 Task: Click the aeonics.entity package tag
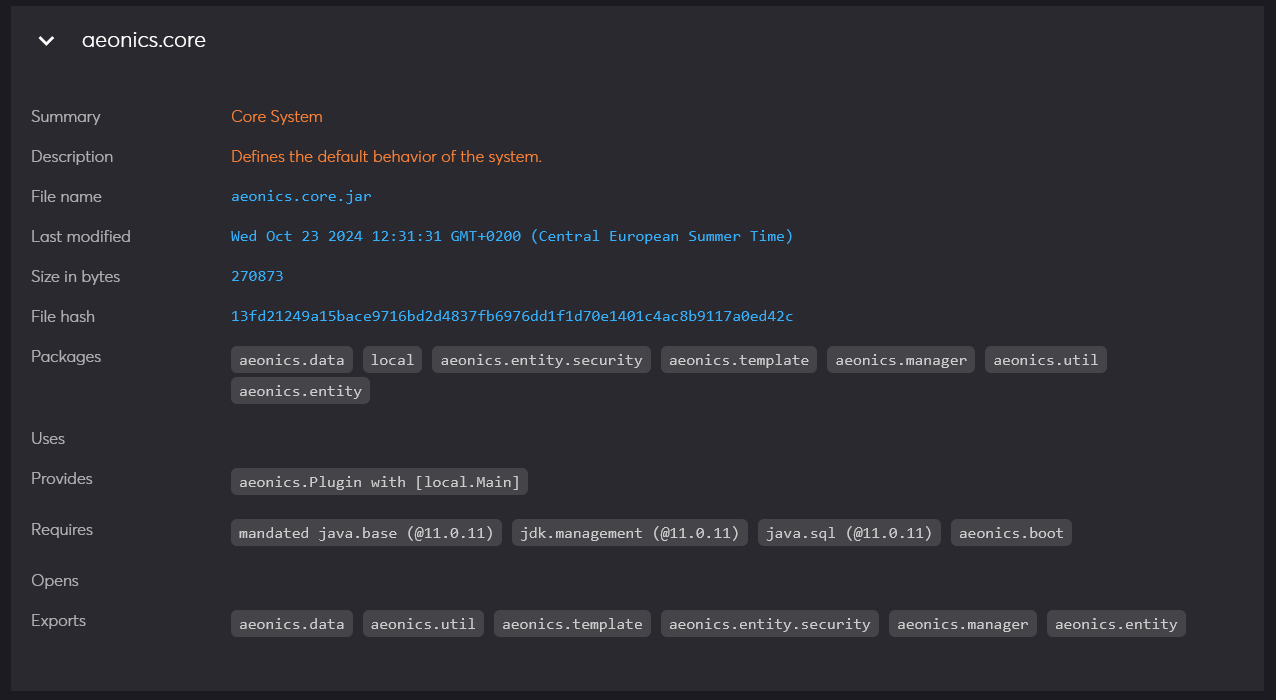coord(299,390)
